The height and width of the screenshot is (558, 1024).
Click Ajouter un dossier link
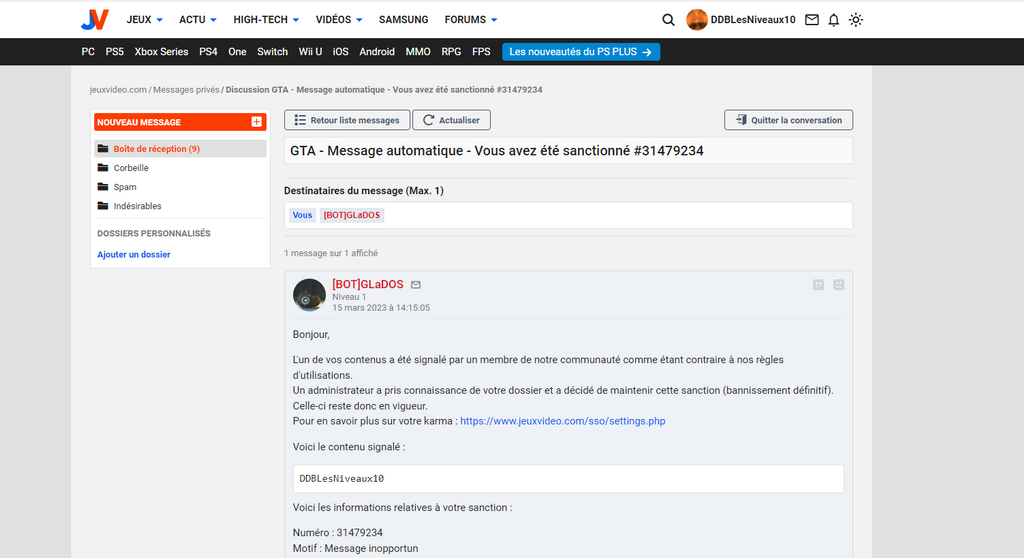pos(134,254)
